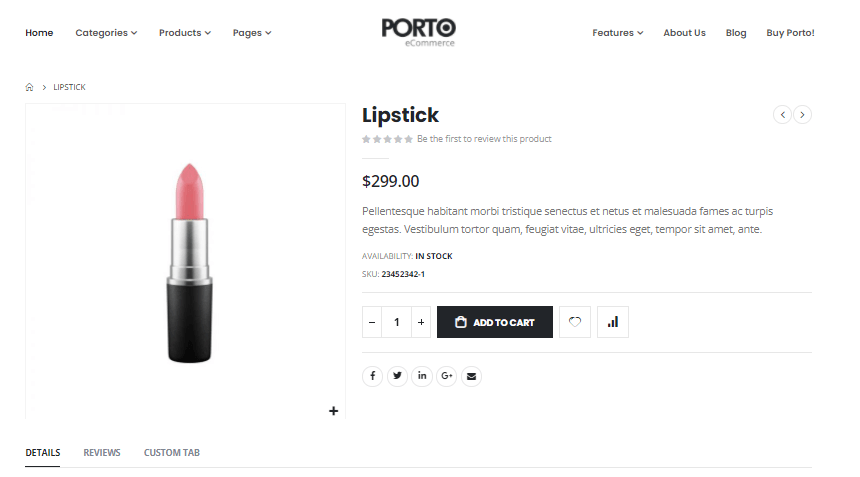This screenshot has width=860, height=477.
Task: Expand the Categories menu
Action: [x=106, y=33]
